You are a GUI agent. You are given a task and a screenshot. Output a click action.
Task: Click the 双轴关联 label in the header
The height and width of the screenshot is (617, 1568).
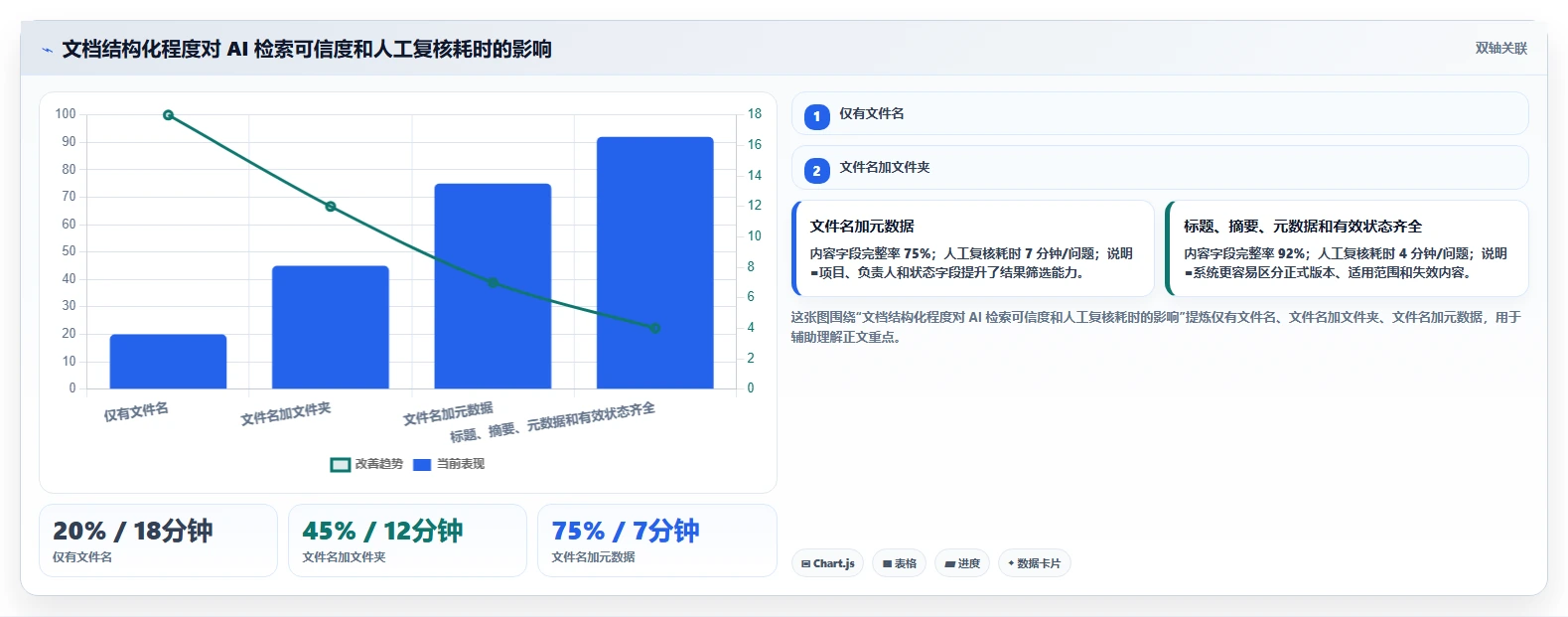click(x=1500, y=48)
